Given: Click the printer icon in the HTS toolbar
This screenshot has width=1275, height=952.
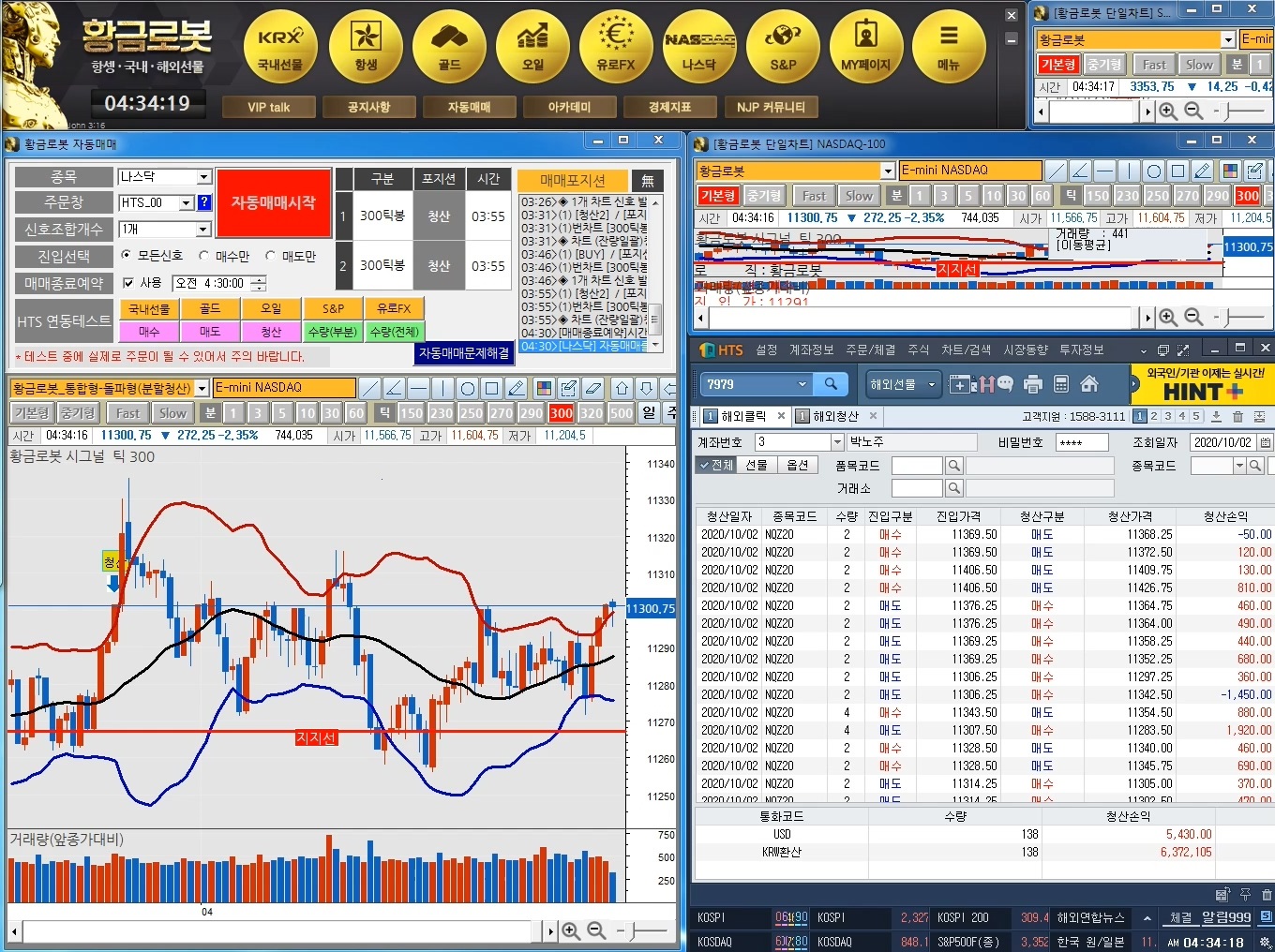Looking at the screenshot, I should pos(1033,383).
